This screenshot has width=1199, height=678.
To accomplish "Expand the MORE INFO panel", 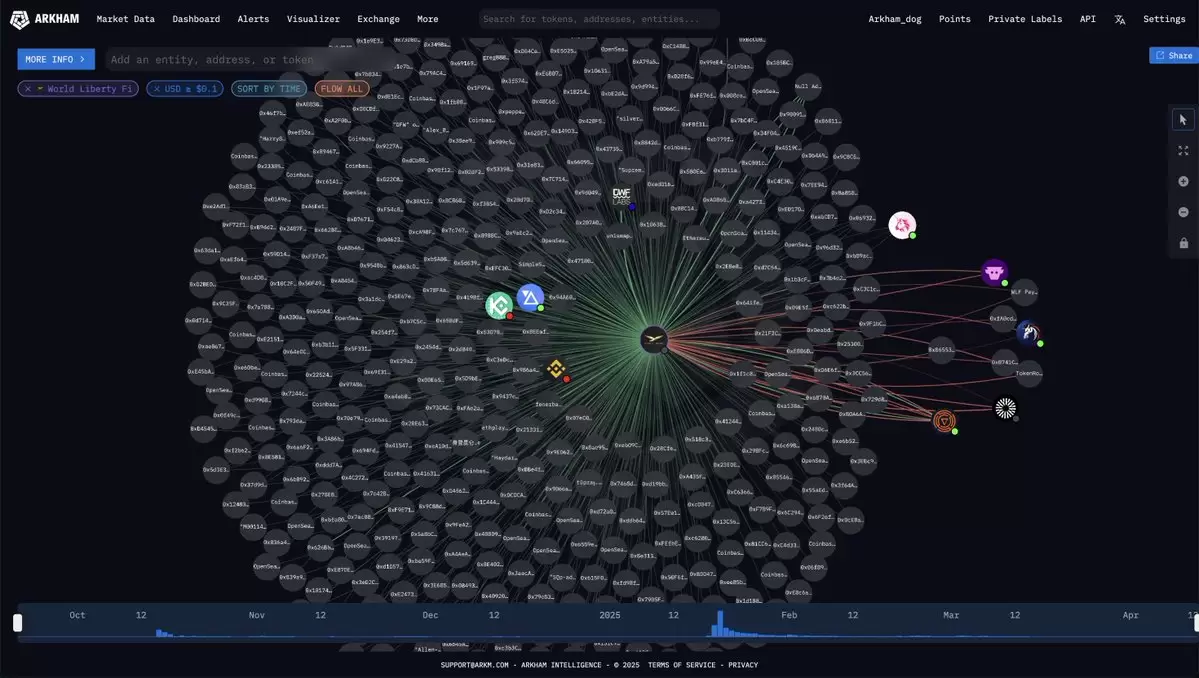I will [56, 59].
